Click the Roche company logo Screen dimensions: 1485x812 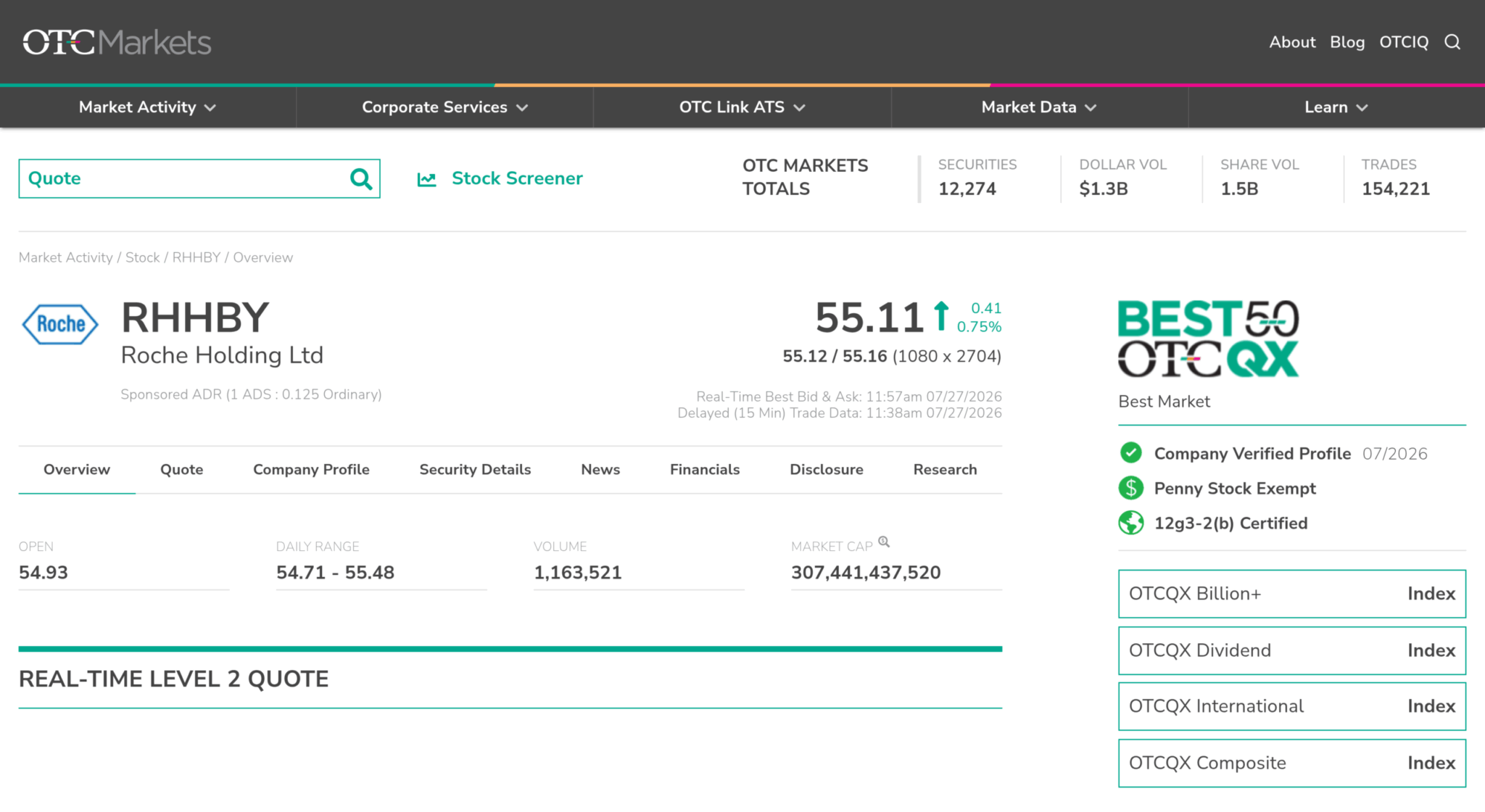(x=61, y=324)
